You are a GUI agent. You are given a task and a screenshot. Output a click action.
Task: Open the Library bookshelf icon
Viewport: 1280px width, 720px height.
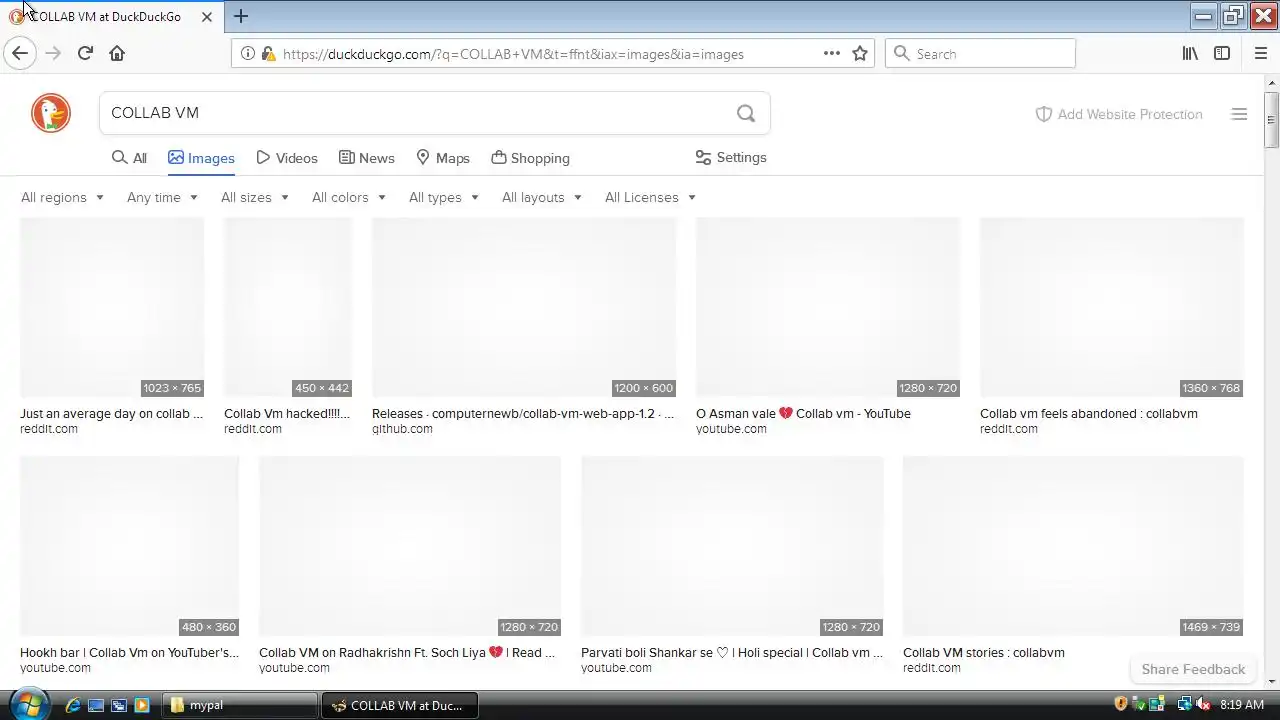tap(1190, 54)
